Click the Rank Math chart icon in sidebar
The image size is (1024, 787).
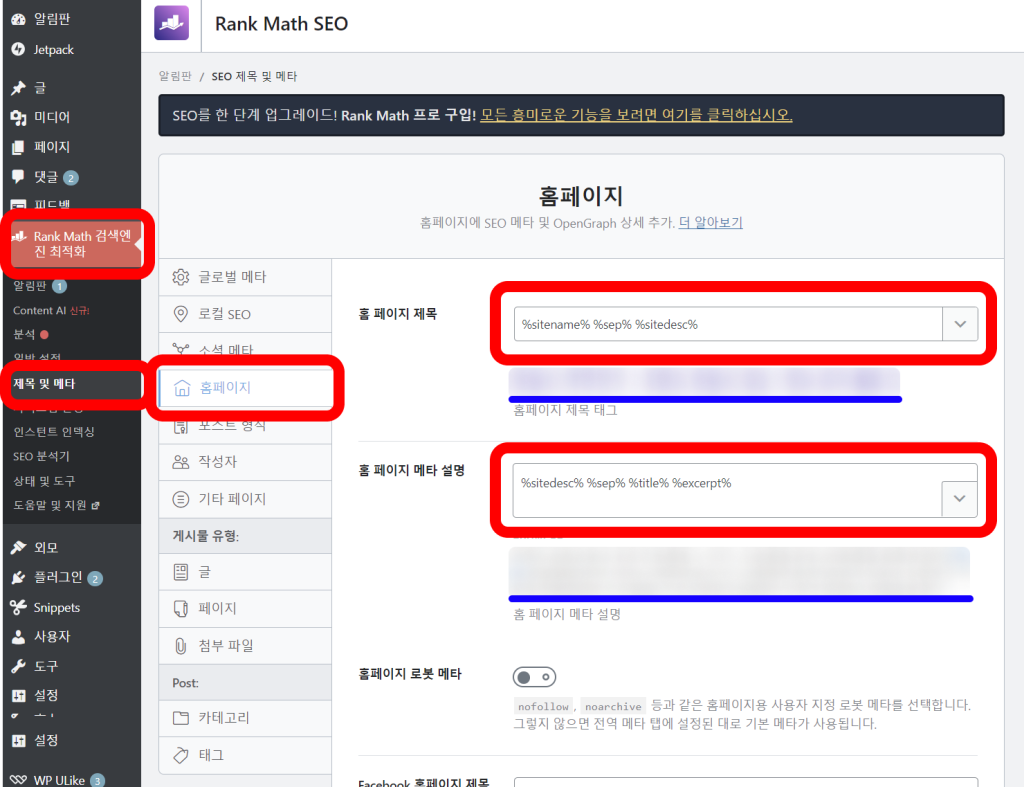(x=19, y=236)
